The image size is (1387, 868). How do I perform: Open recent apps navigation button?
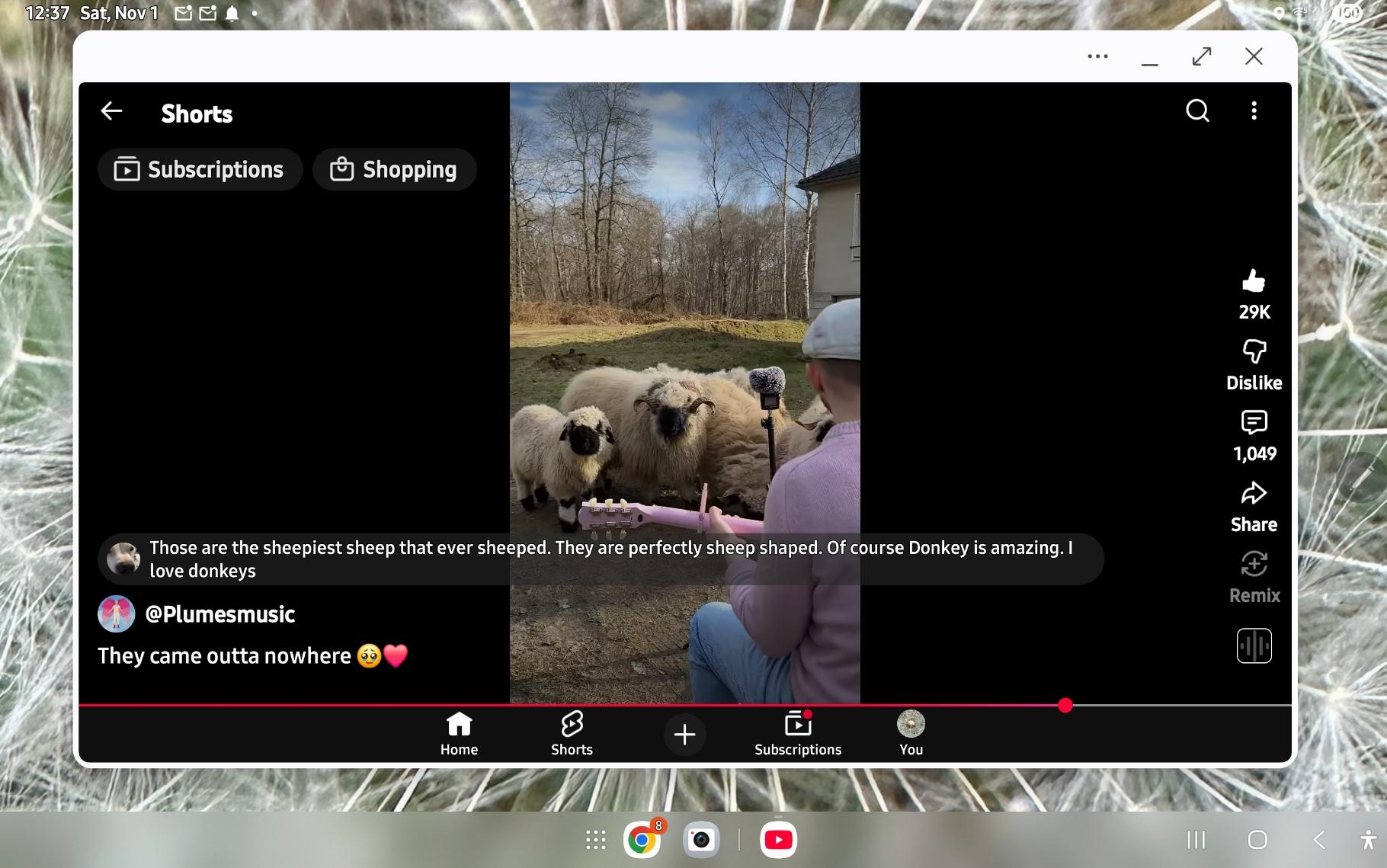pos(1196,840)
